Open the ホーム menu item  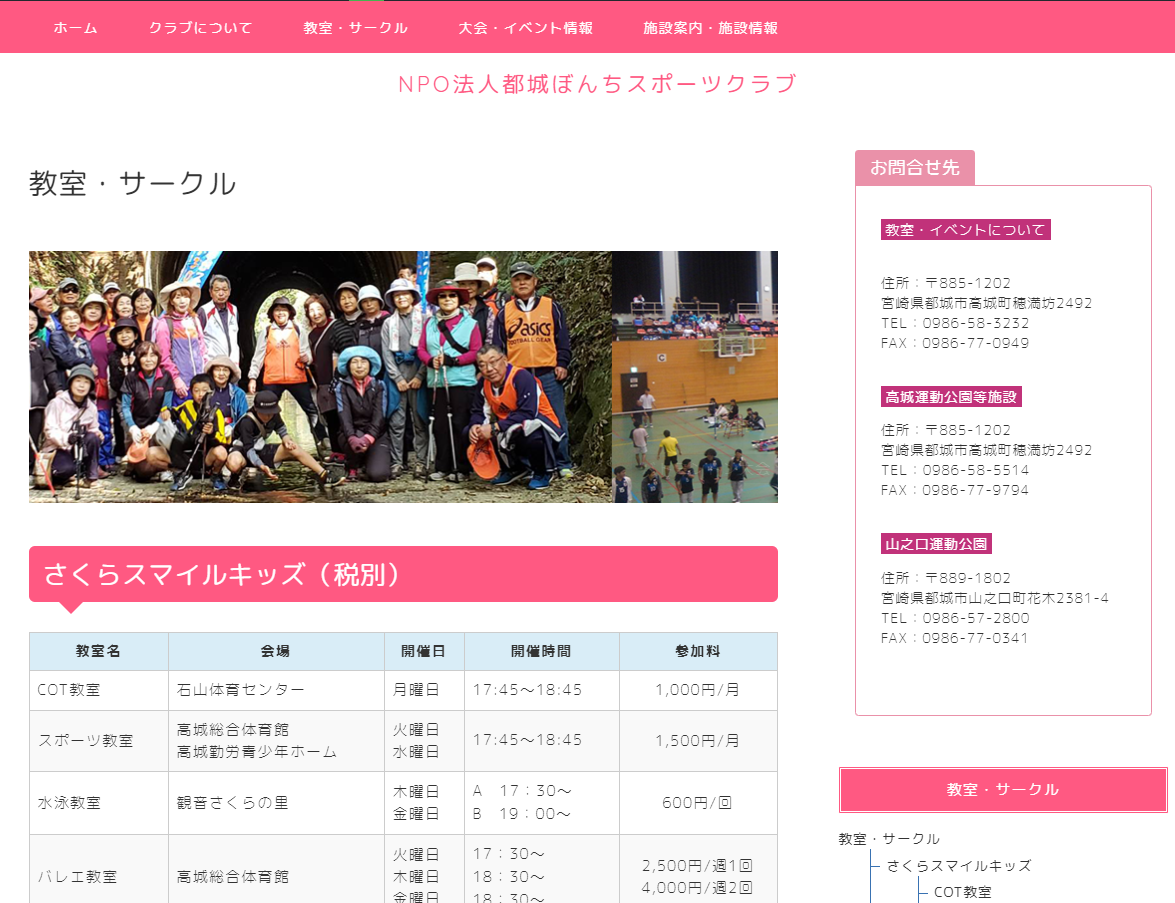tap(75, 28)
